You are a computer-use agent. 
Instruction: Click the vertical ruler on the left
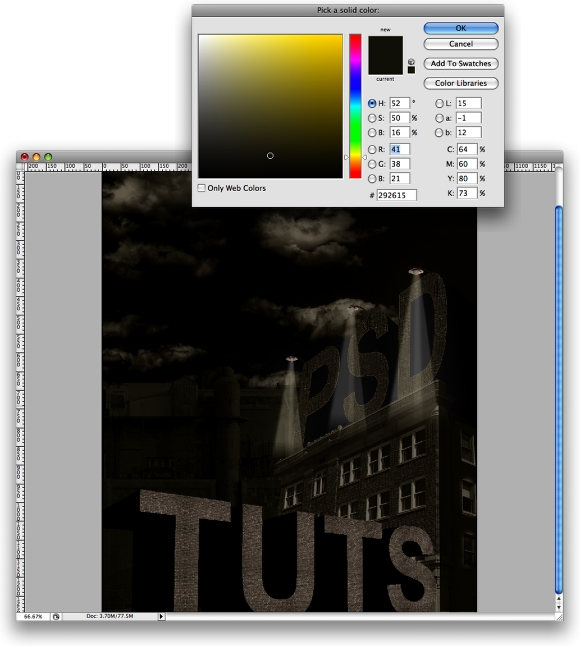pos(20,391)
